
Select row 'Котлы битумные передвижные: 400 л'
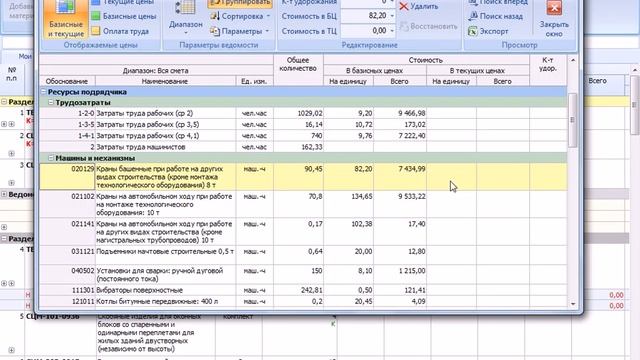click(x=303, y=302)
